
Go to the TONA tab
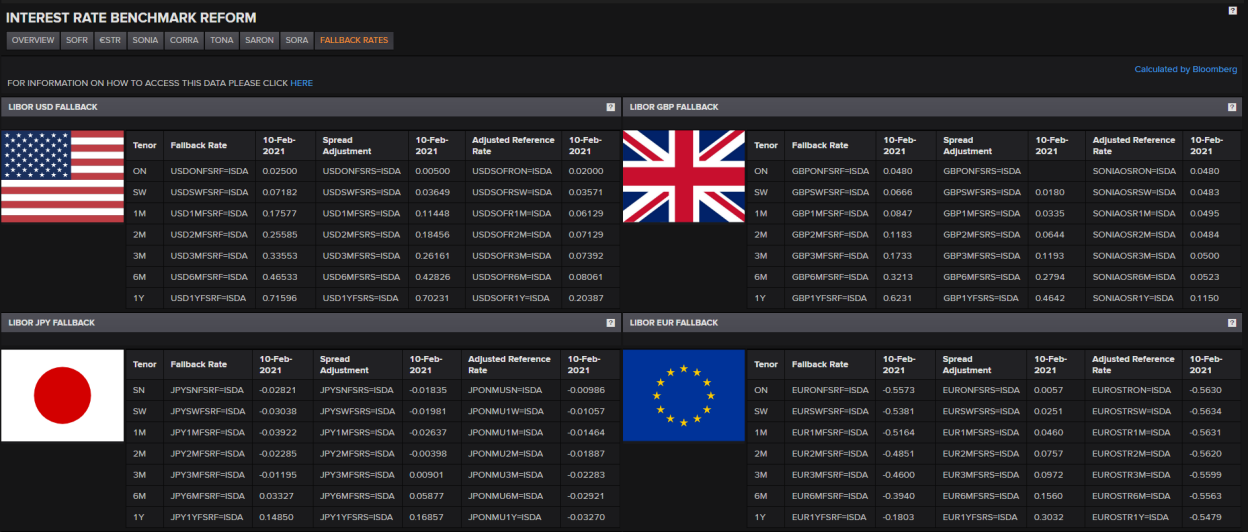pyautogui.click(x=222, y=41)
